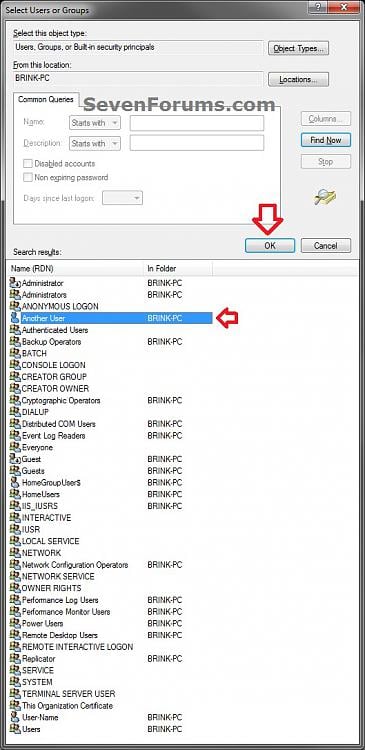The width and height of the screenshot is (365, 750).
Task: Toggle the Non expiring password checkbox
Action: coord(28,177)
